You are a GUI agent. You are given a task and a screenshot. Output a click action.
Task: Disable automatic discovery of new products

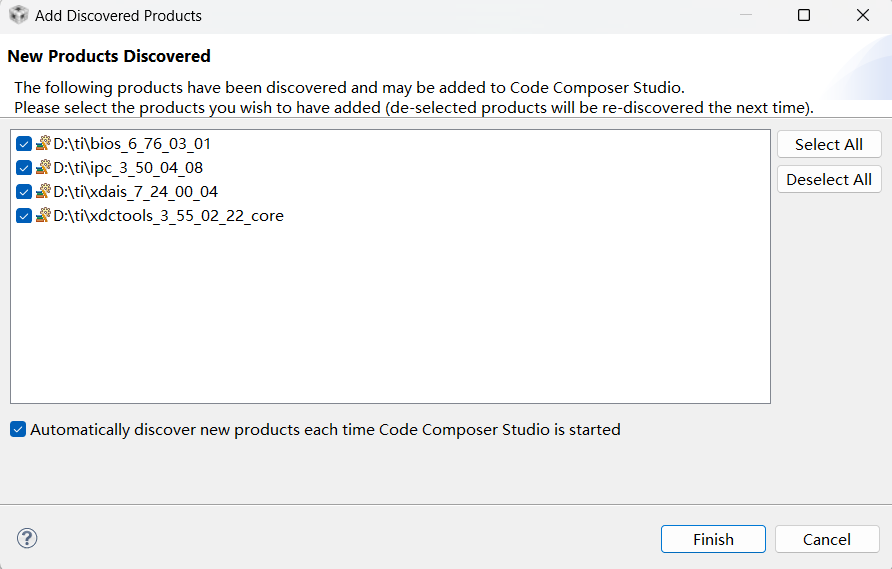coord(18,430)
